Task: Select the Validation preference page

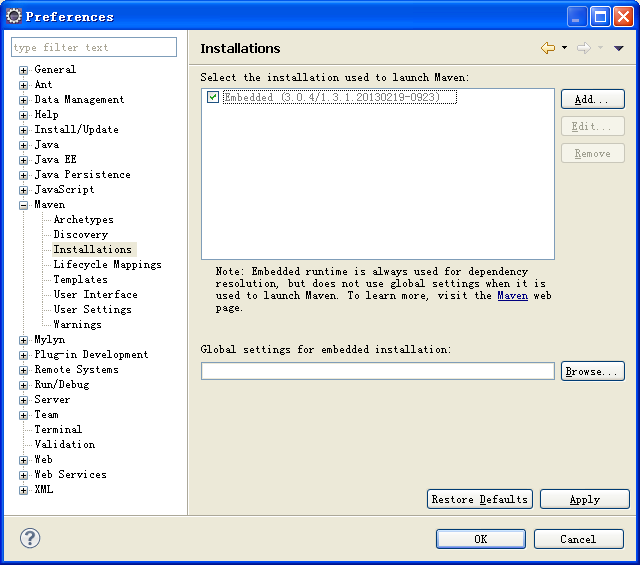Action: tap(65, 445)
